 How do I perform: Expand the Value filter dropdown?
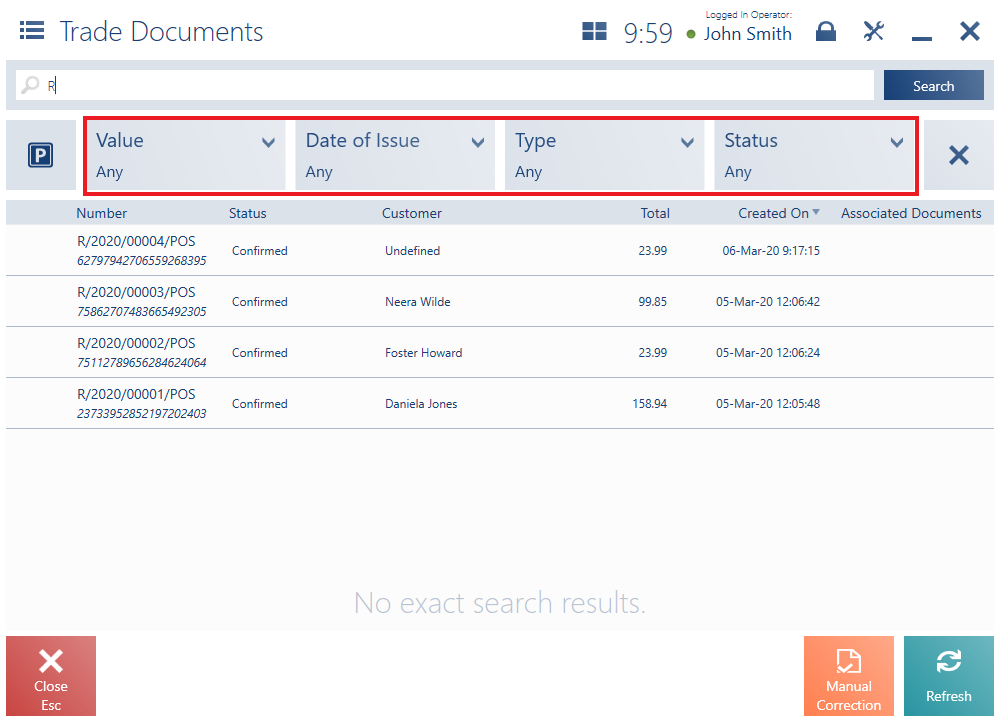coord(186,155)
